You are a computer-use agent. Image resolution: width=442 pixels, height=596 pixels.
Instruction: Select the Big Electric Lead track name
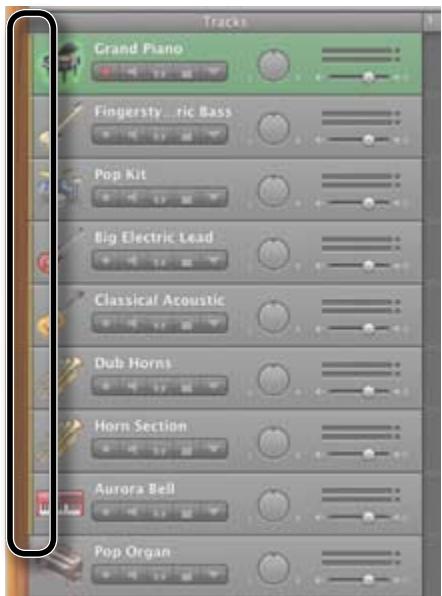point(154,238)
